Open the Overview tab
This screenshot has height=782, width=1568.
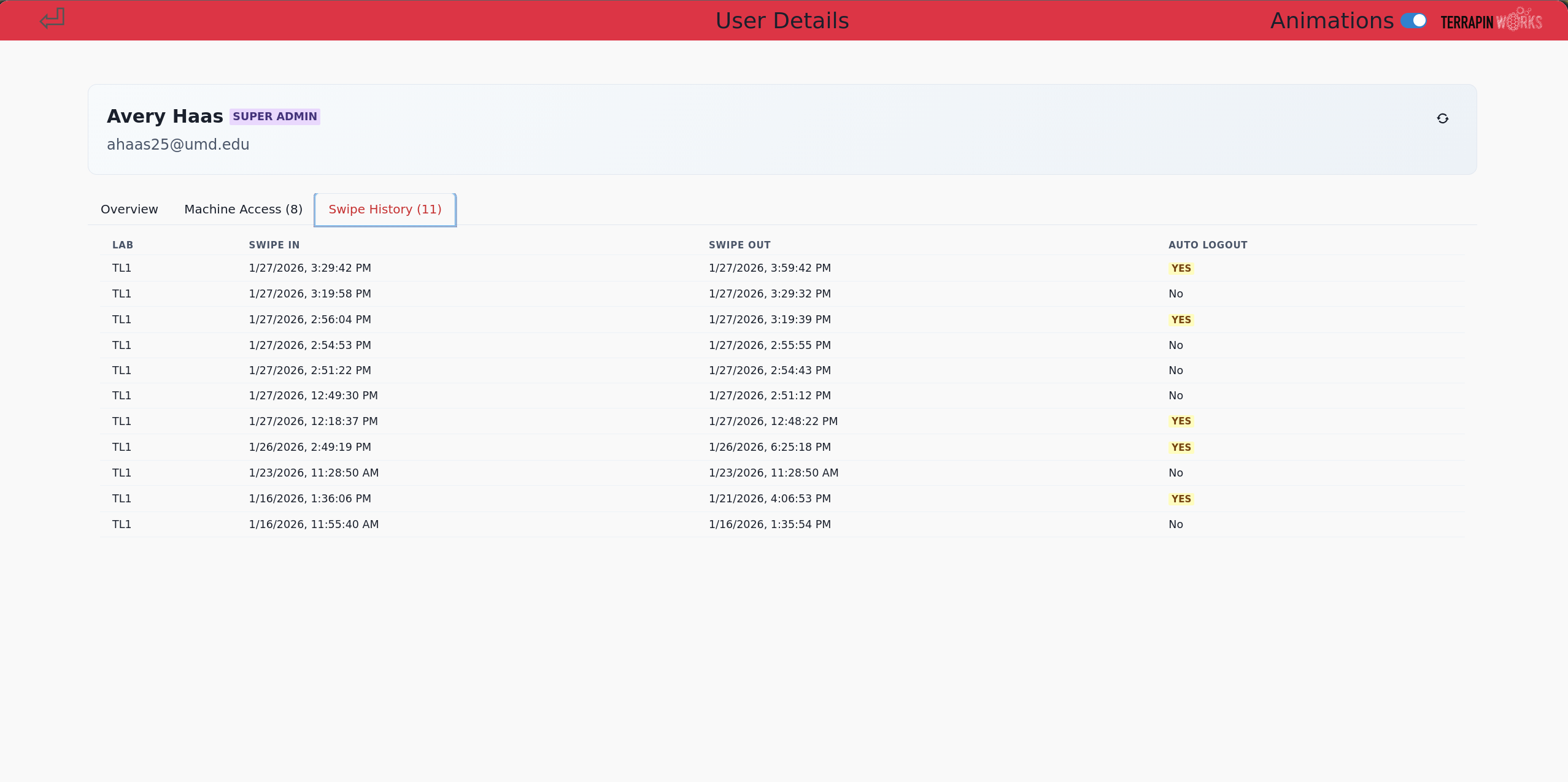tap(129, 209)
